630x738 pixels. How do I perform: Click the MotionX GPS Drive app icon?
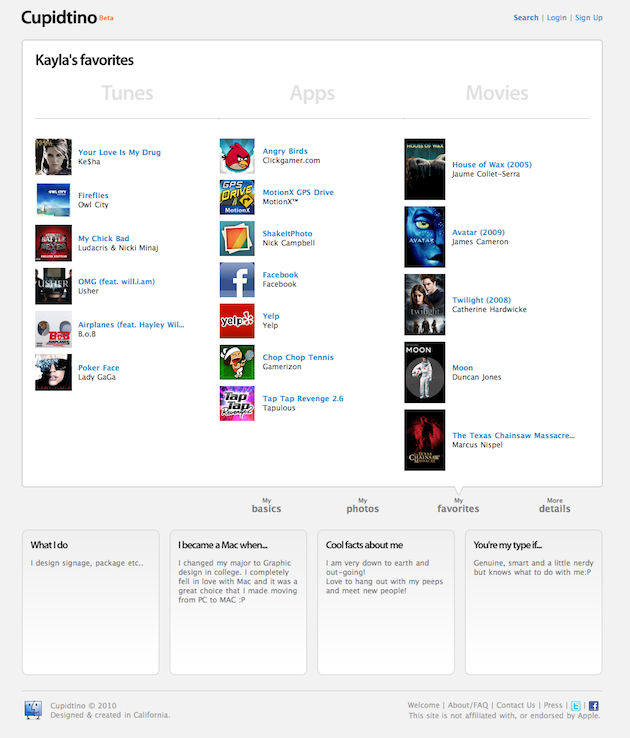click(x=237, y=197)
